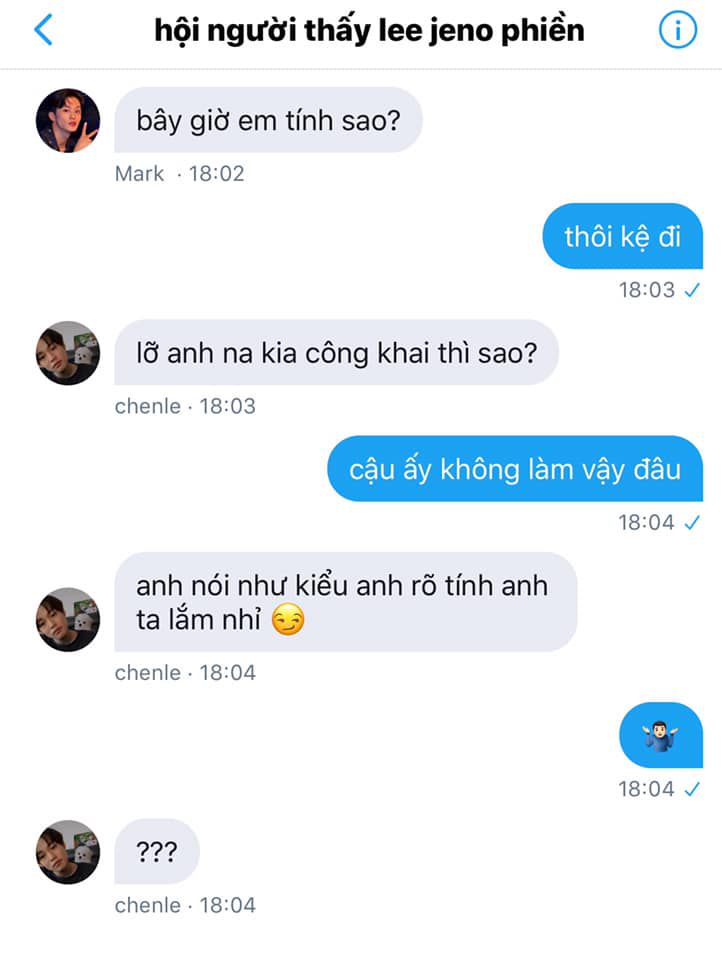Select the 'bây giờ em tính sao?' message bubble
The height and width of the screenshot is (960, 722).
pyautogui.click(x=268, y=120)
